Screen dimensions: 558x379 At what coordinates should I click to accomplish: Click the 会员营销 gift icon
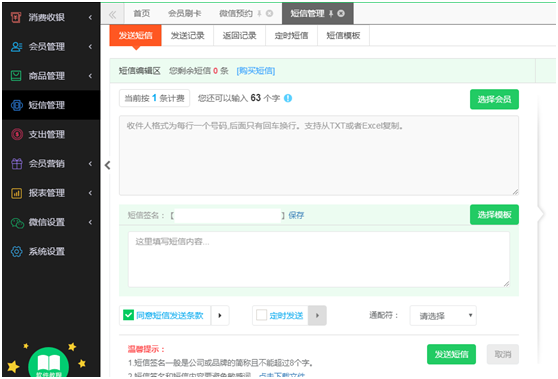tap(16, 163)
